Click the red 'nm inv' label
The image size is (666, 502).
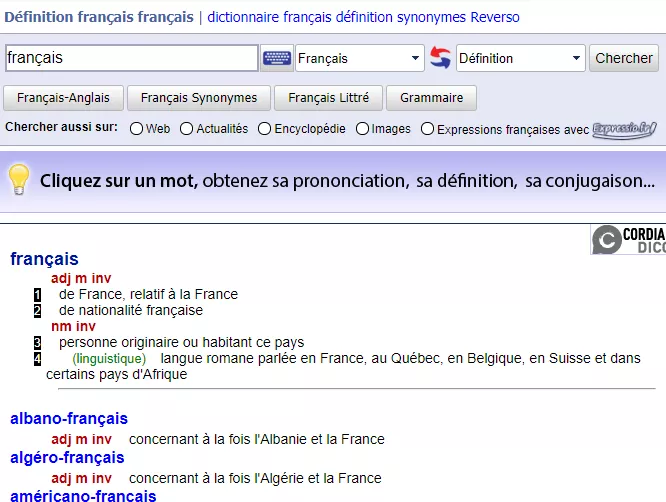point(73,326)
